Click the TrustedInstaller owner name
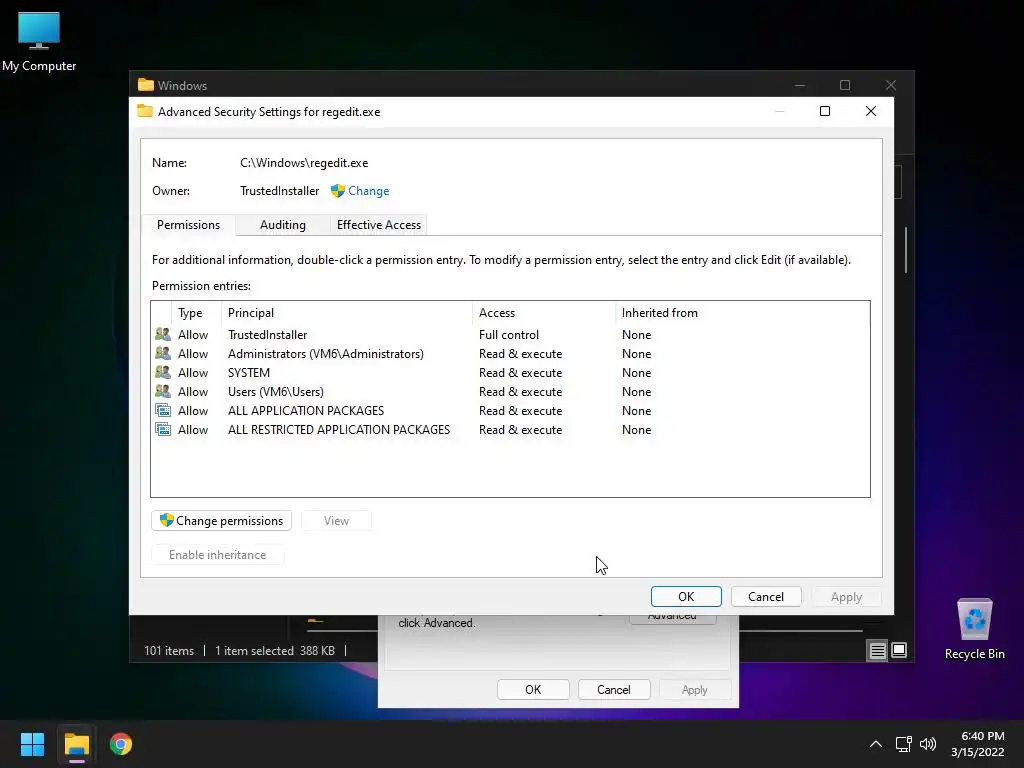This screenshot has width=1024, height=768. [280, 191]
